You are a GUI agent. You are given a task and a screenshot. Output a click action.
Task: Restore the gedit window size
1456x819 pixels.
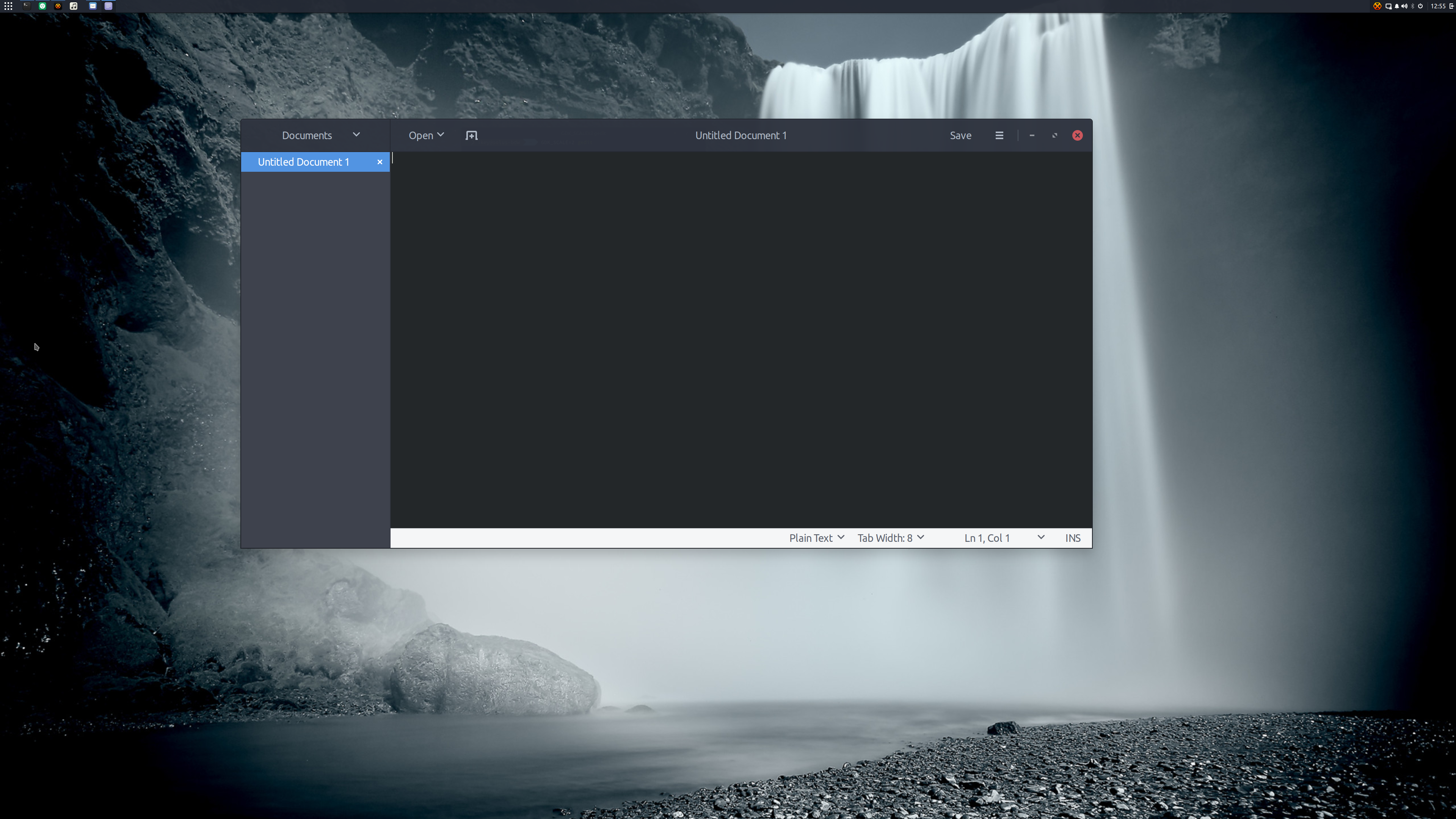click(1055, 136)
